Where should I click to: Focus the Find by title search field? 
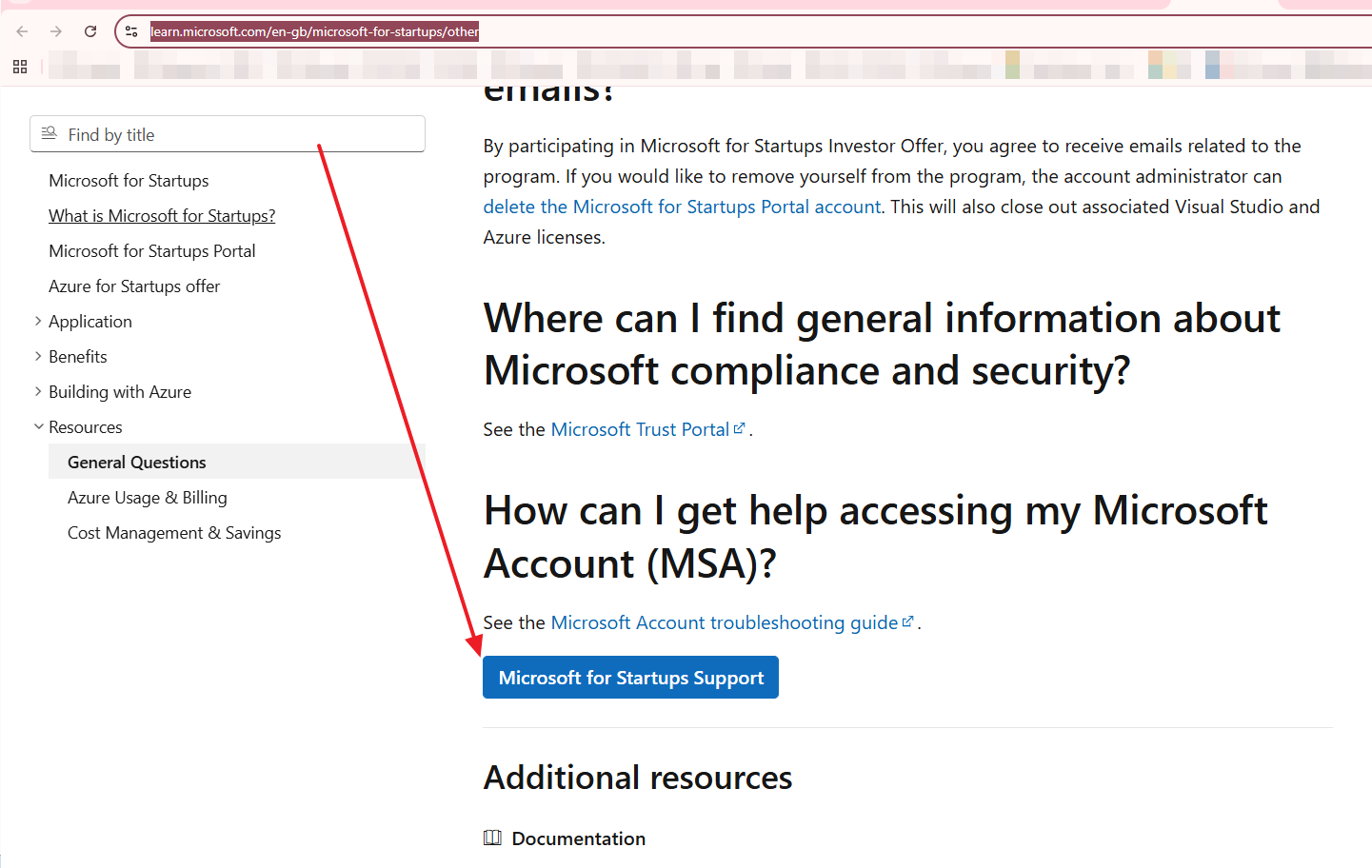(x=228, y=134)
